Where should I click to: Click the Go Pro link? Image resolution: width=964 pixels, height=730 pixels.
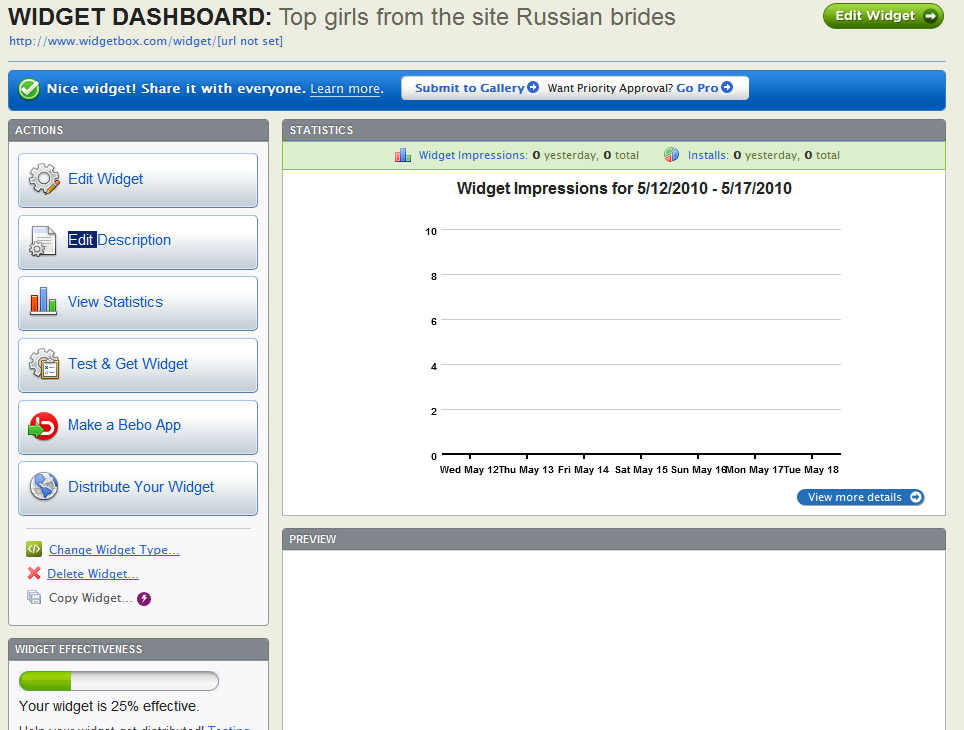point(697,88)
